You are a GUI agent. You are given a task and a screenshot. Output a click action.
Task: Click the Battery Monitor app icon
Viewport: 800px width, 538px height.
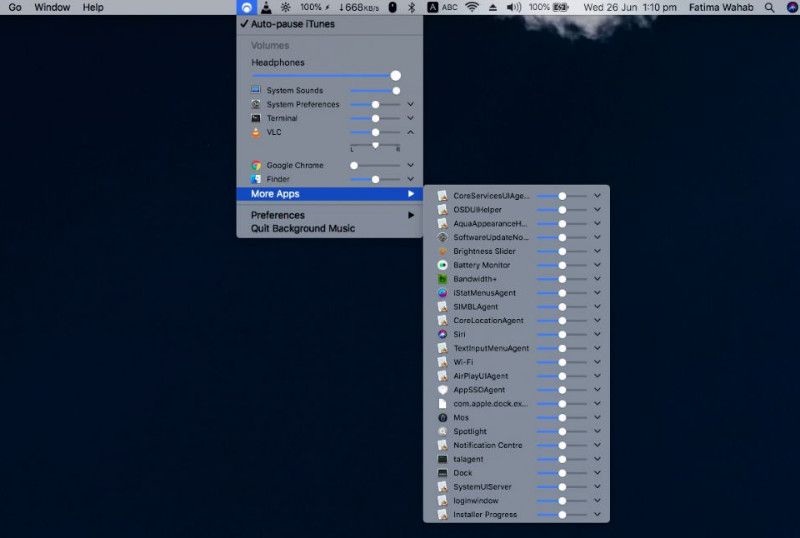(x=442, y=265)
